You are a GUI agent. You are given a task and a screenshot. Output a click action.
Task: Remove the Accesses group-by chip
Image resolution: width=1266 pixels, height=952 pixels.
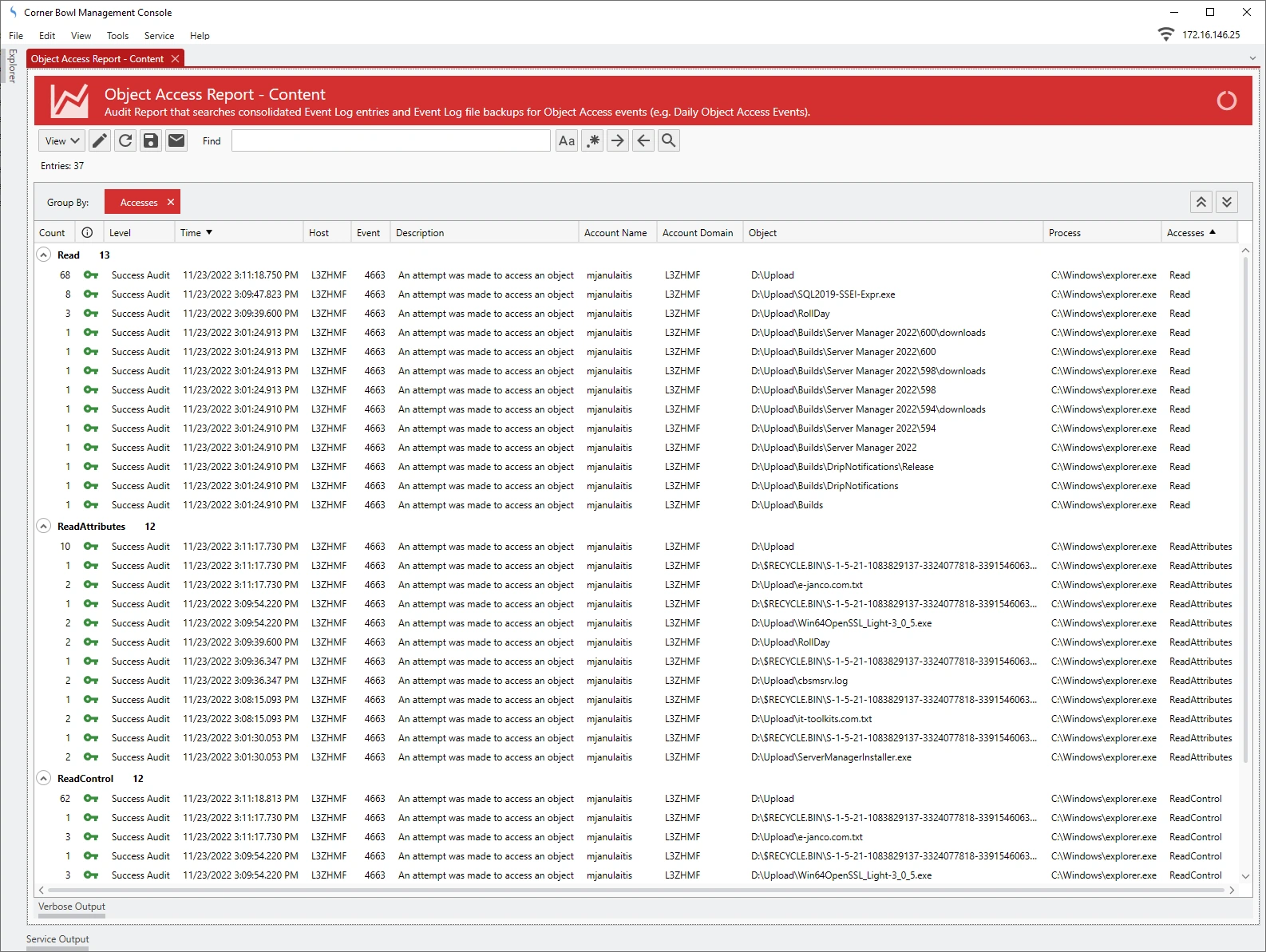pos(170,203)
